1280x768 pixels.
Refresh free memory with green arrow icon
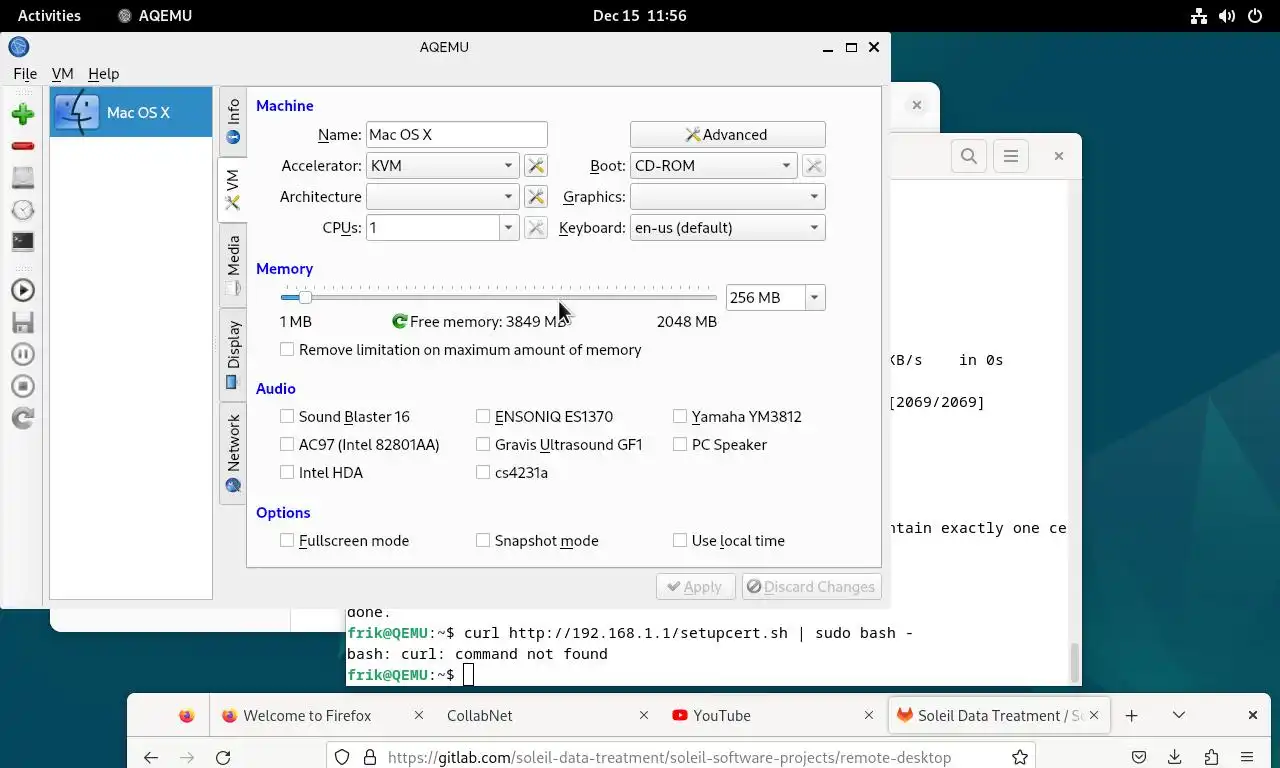(400, 321)
